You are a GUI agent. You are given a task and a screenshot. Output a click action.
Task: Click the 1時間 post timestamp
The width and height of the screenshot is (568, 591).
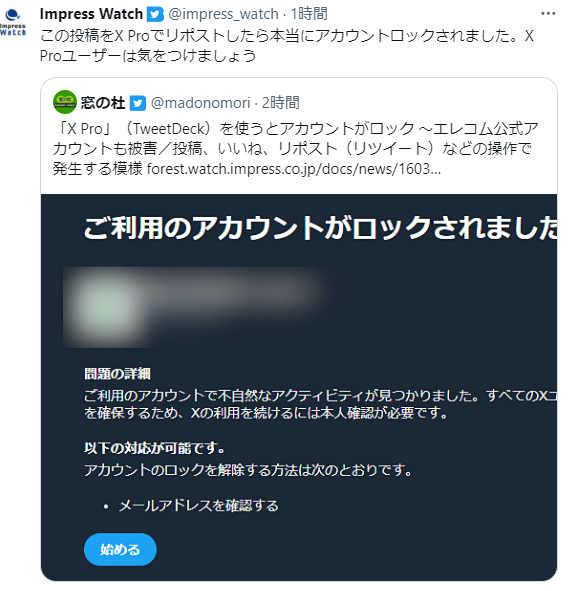pos(309,14)
